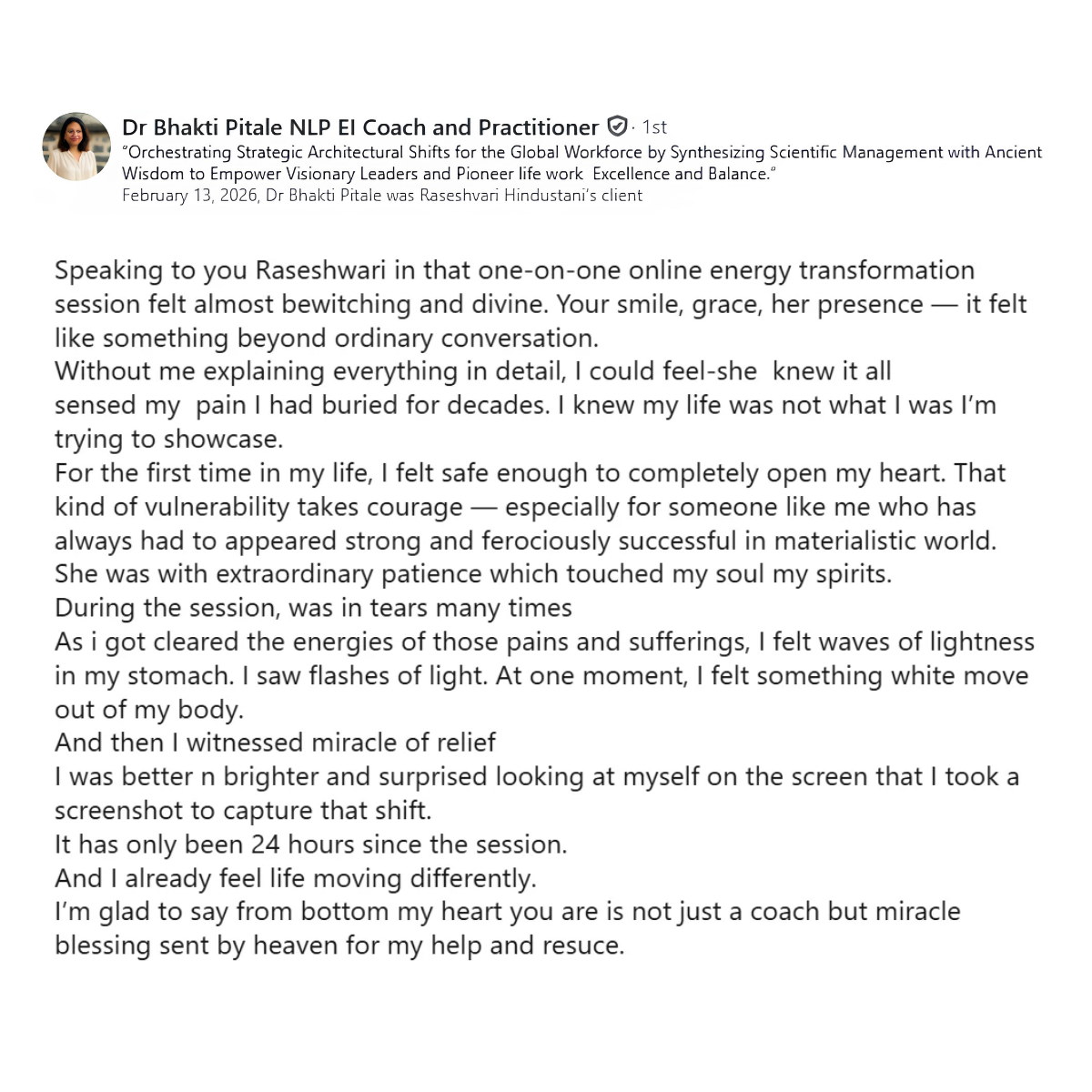Click the line "Without me explaining everything in detail"
Viewport: 1092px width, 1092px height.
pyautogui.click(x=473, y=371)
